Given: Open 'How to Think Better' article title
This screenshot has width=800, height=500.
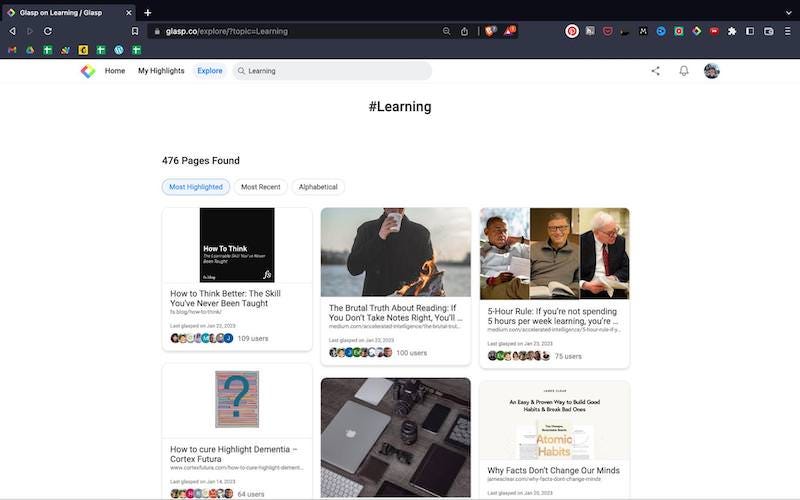Looking at the screenshot, I should pos(225,298).
